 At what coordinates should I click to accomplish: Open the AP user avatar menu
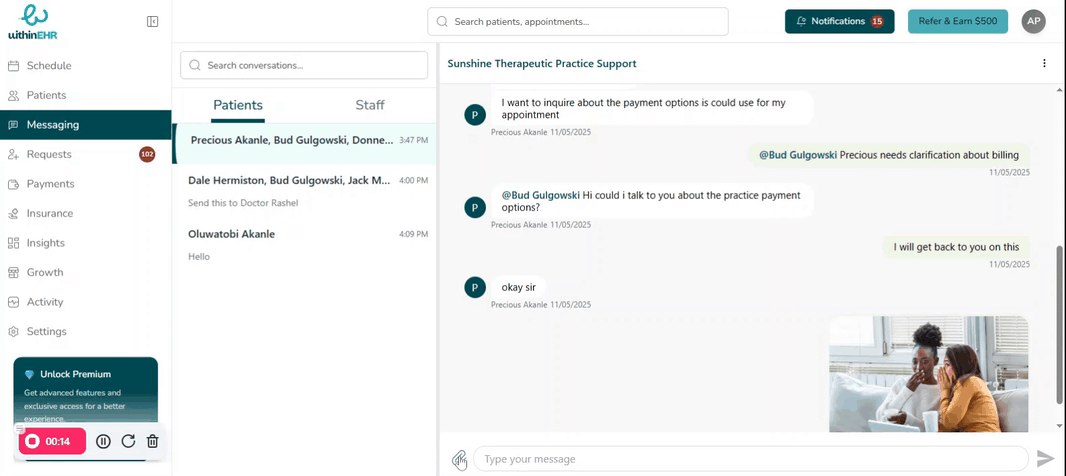coord(1034,21)
